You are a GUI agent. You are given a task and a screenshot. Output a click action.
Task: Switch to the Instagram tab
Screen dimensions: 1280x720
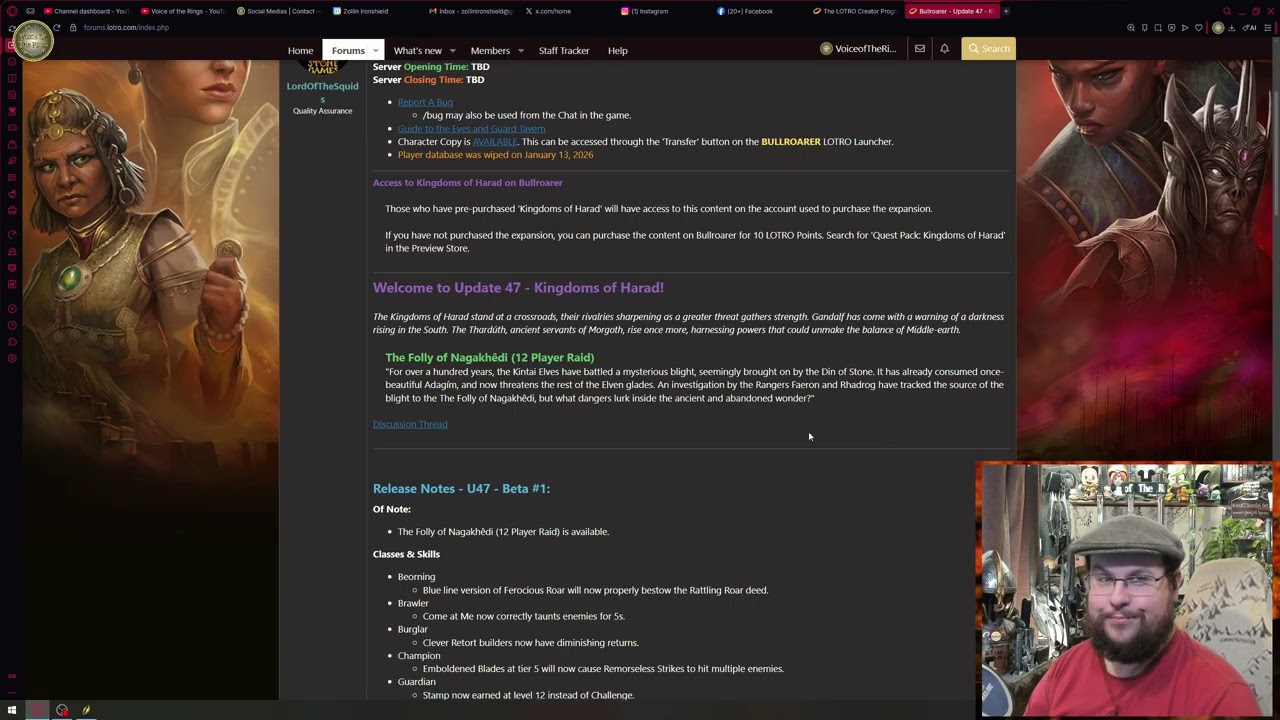tap(662, 11)
